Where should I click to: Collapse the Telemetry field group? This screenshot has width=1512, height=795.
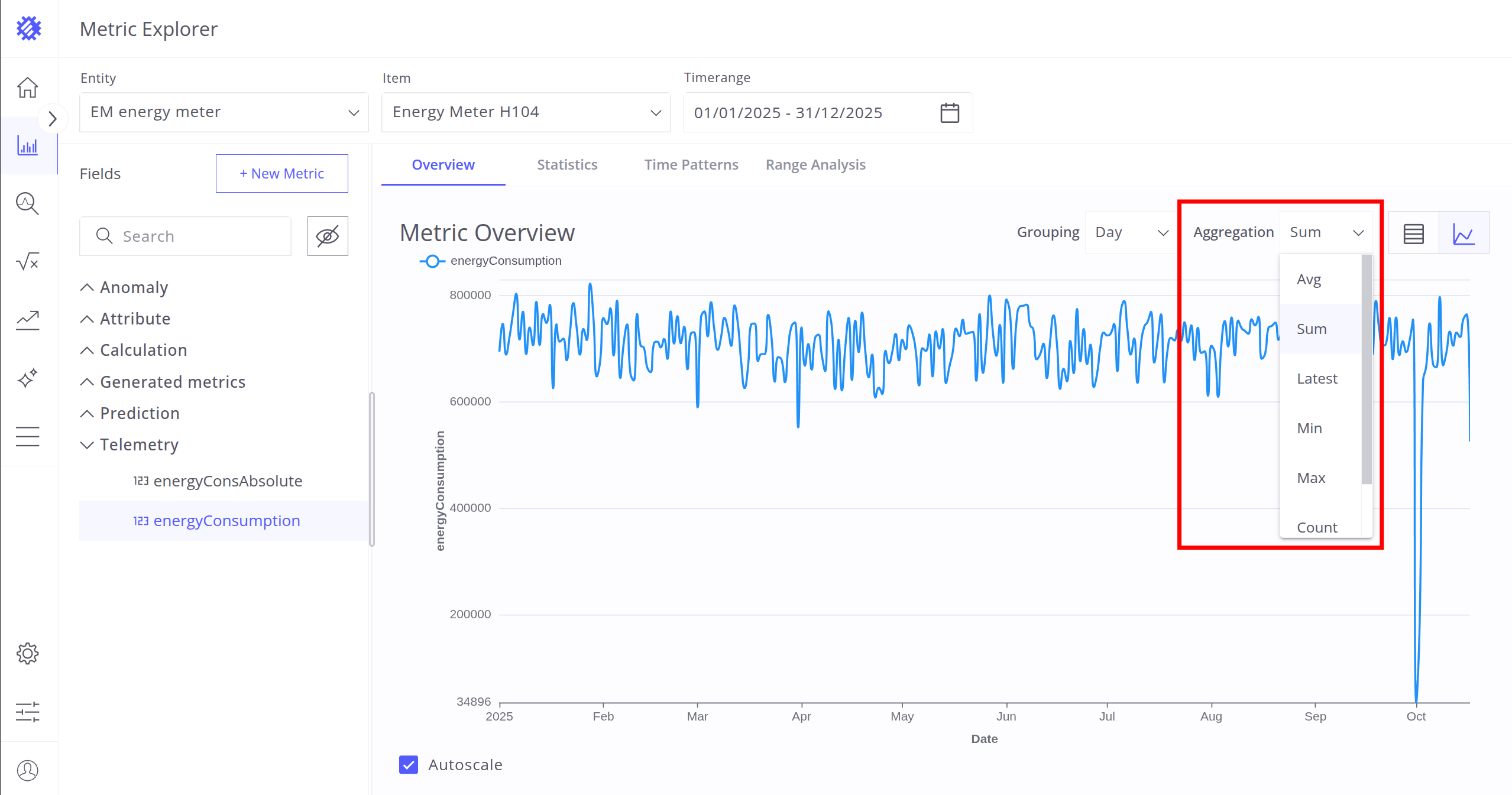[87, 444]
